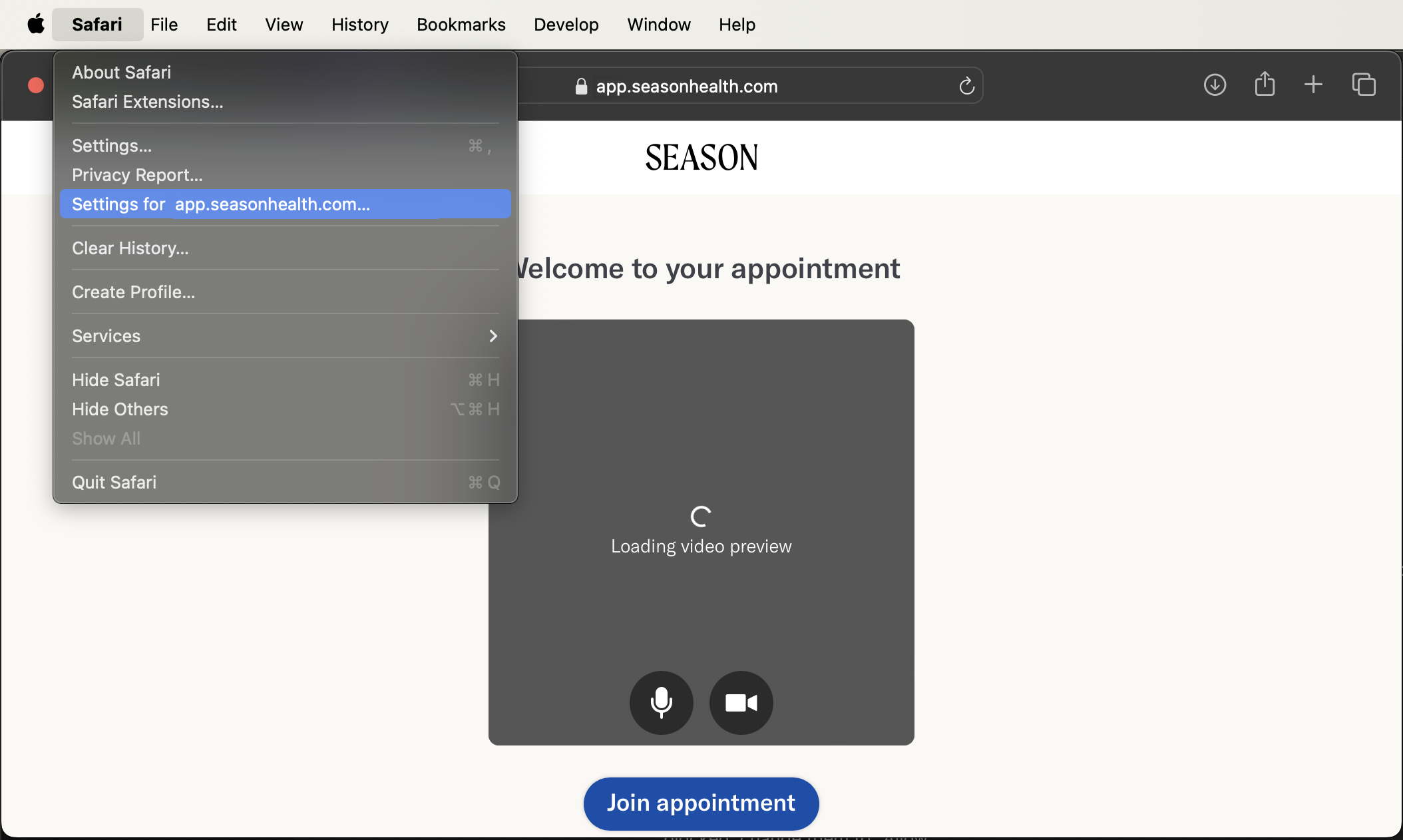This screenshot has width=1403, height=840.
Task: Open the View menu
Action: click(x=284, y=25)
